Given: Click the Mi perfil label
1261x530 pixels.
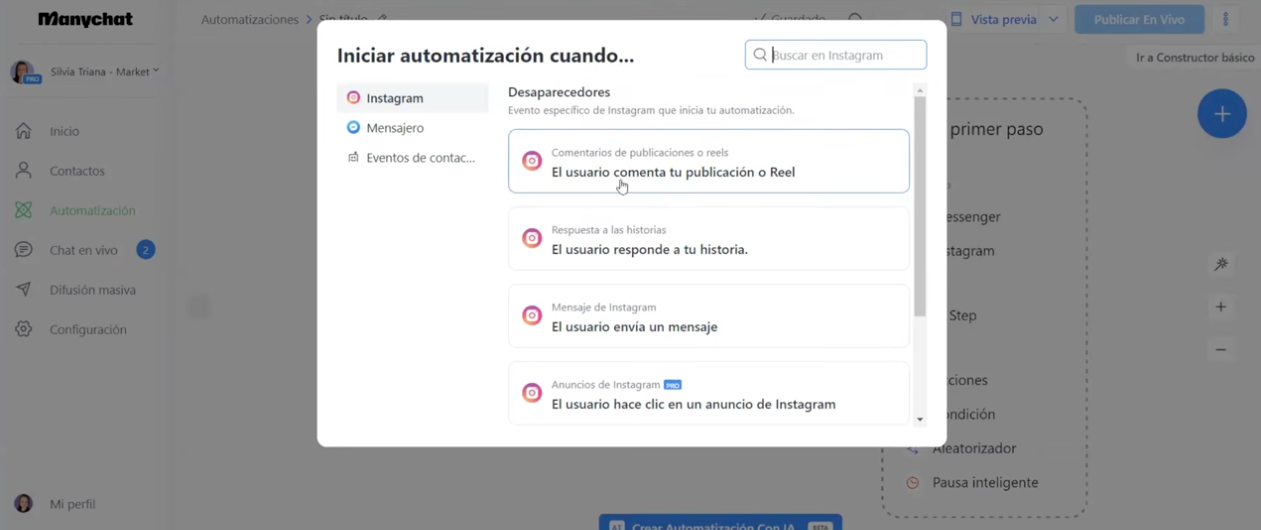Looking at the screenshot, I should point(73,504).
